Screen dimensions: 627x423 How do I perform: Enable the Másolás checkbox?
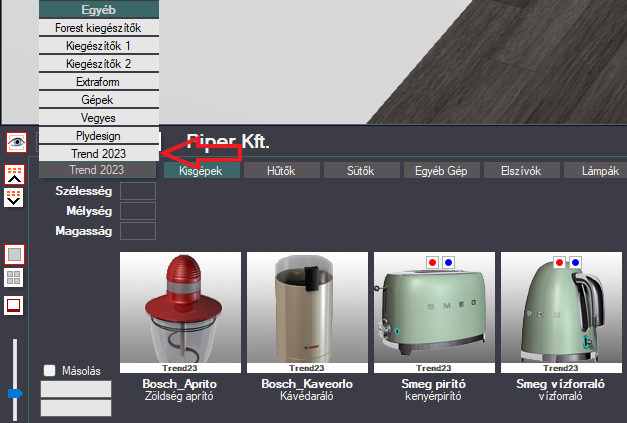click(50, 370)
